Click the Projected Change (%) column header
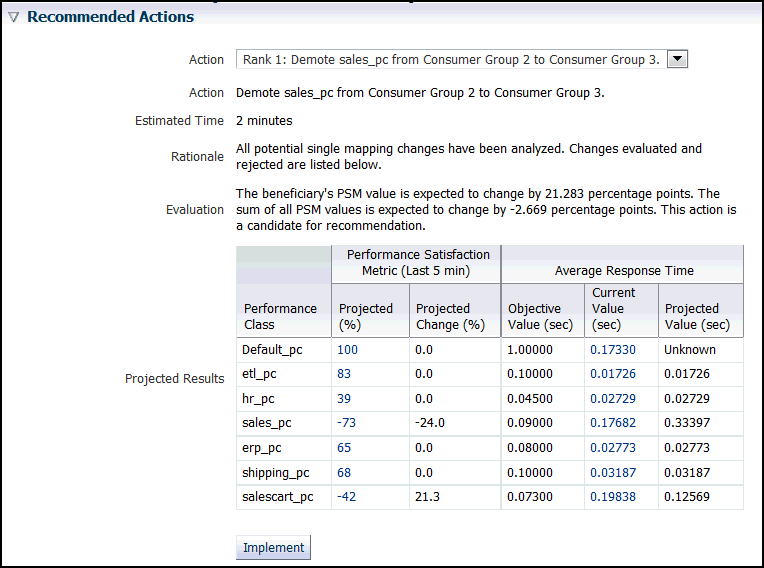This screenshot has height=568, width=764. (455, 310)
